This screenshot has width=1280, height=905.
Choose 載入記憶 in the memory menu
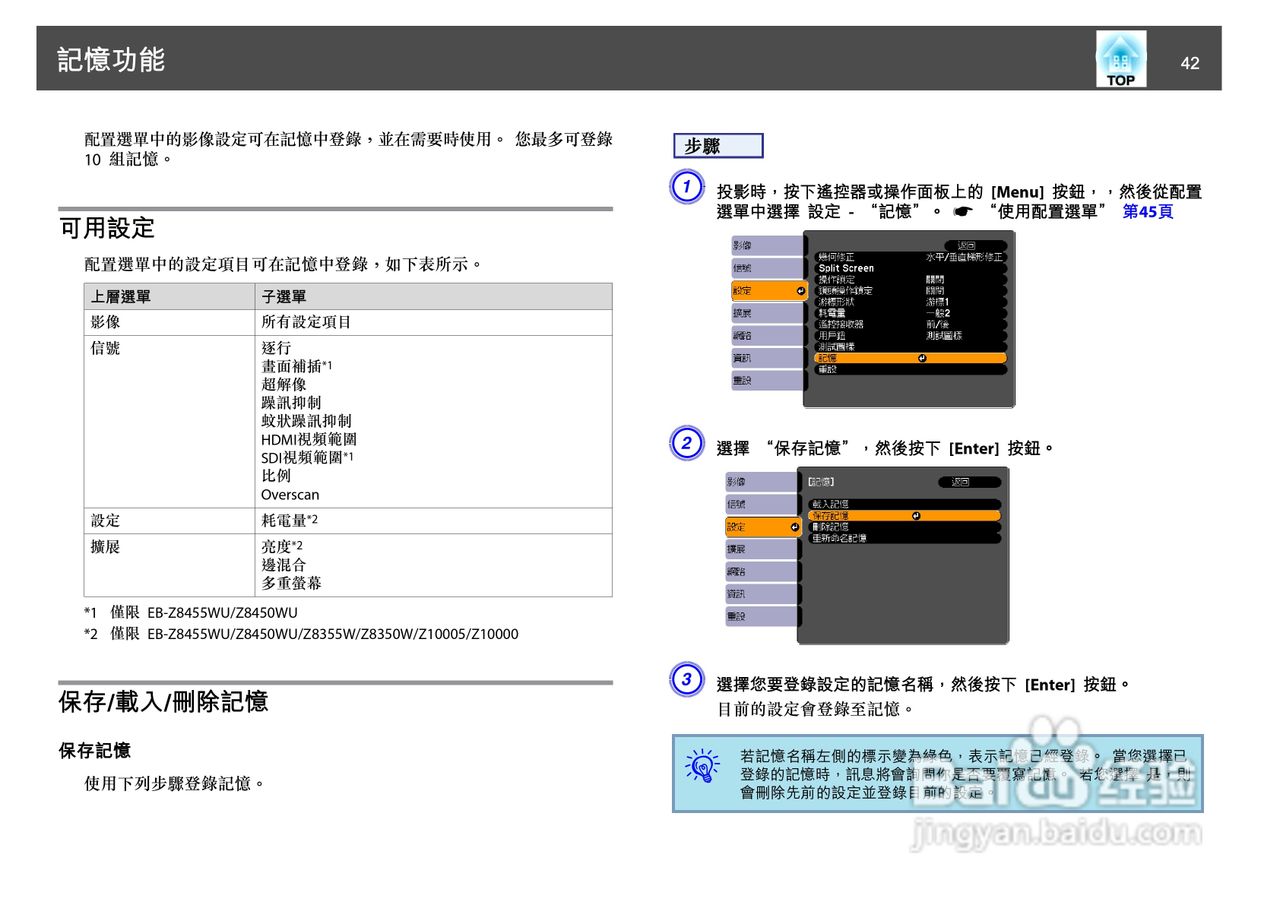tap(831, 504)
